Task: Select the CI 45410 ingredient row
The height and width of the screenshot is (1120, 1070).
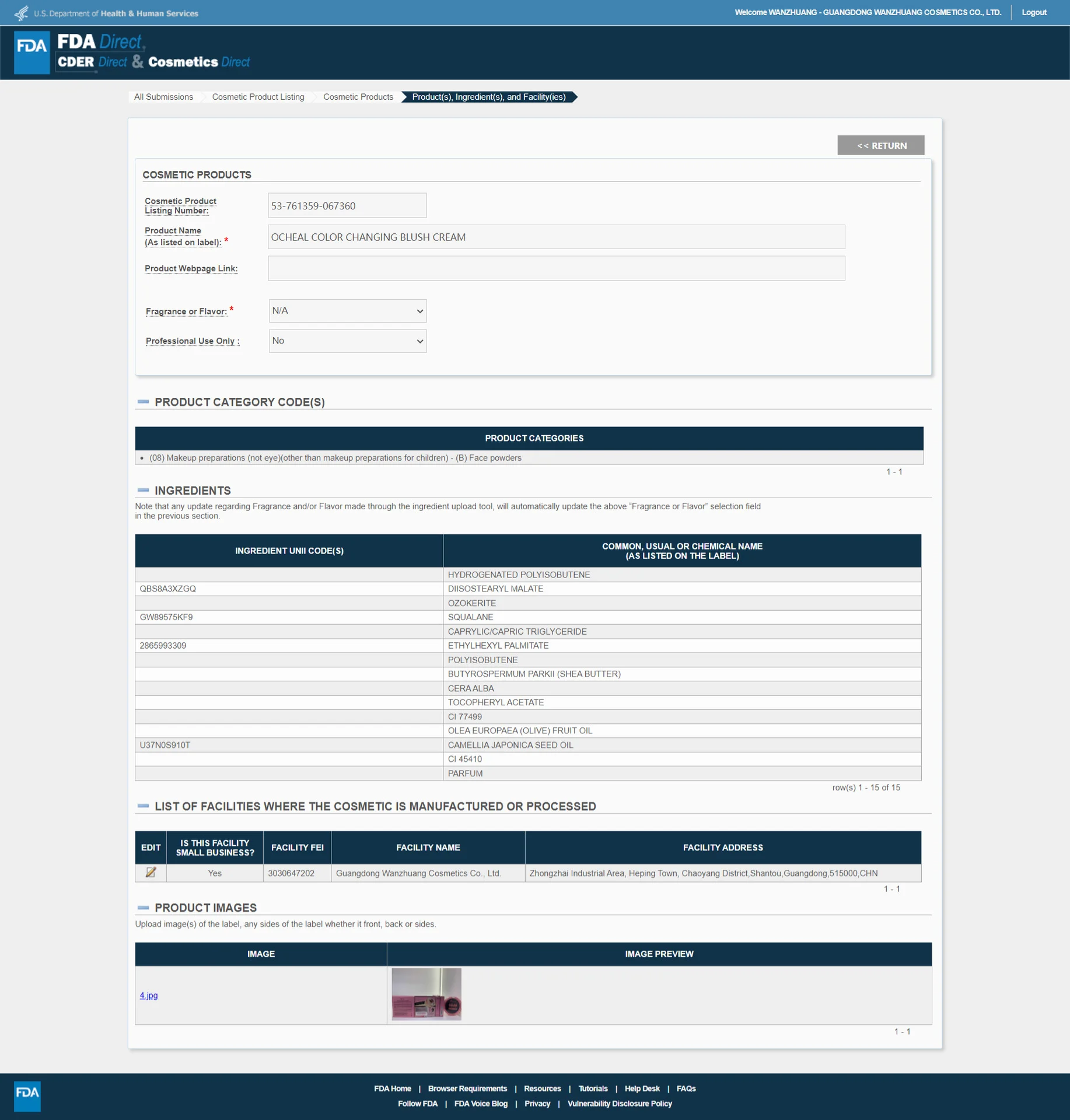Action: (528, 759)
